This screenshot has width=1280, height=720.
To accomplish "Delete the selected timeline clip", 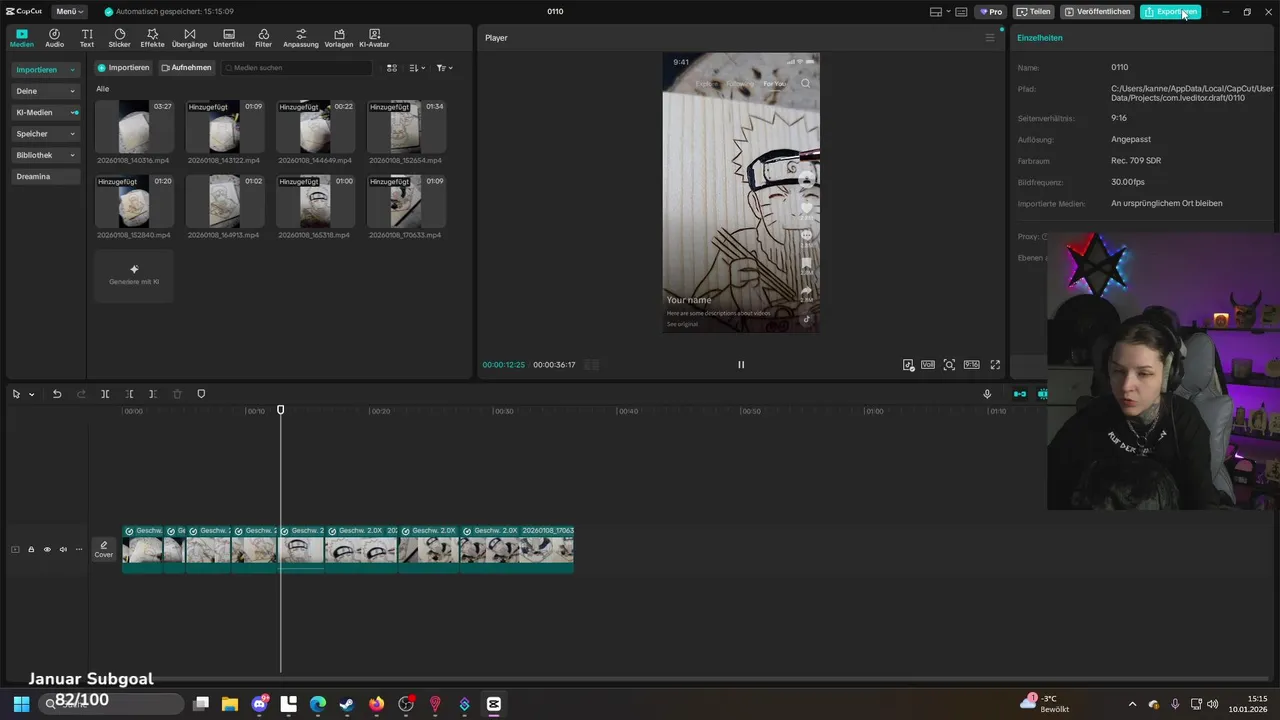I will click(x=177, y=394).
